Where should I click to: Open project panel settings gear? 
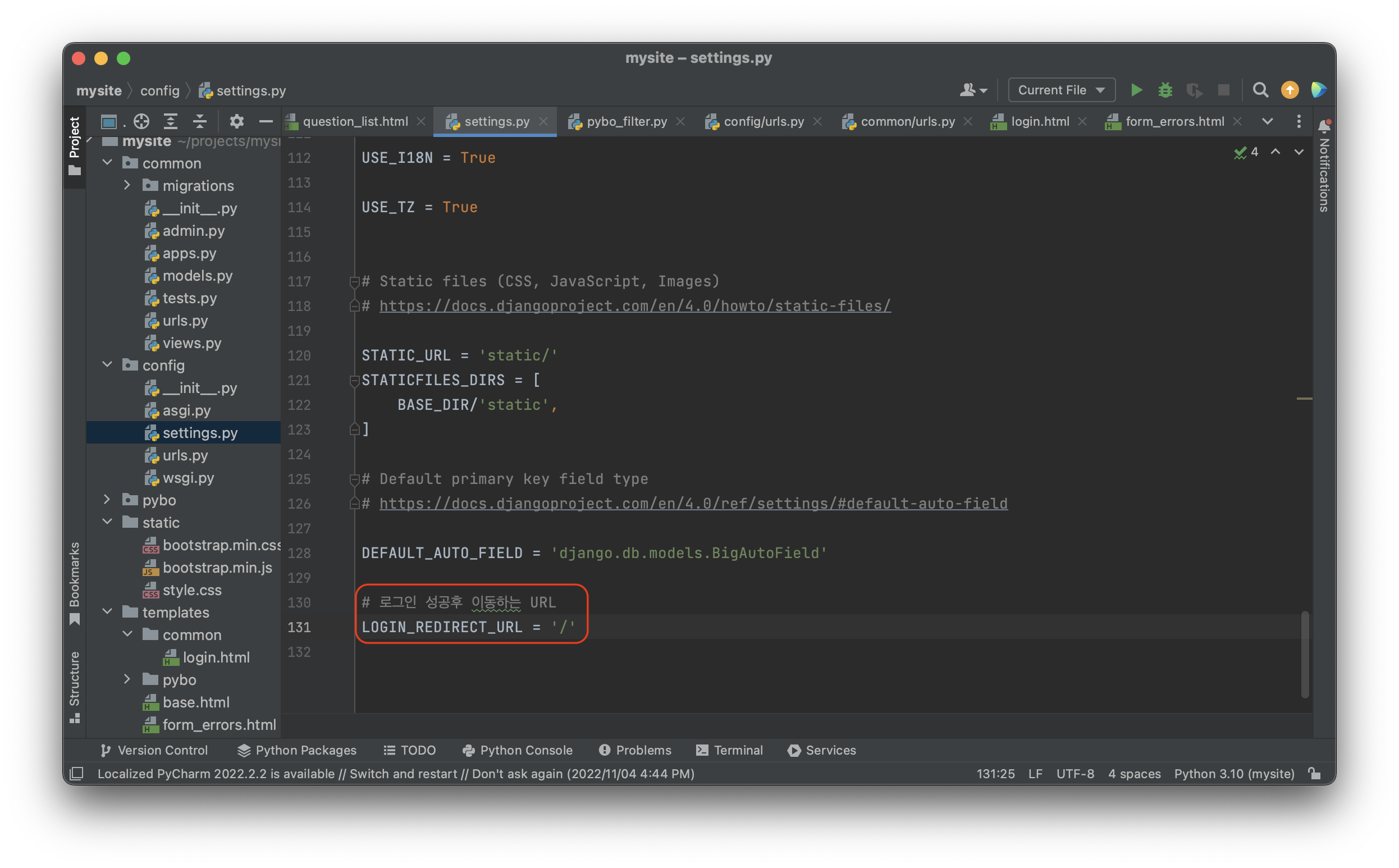[236, 121]
